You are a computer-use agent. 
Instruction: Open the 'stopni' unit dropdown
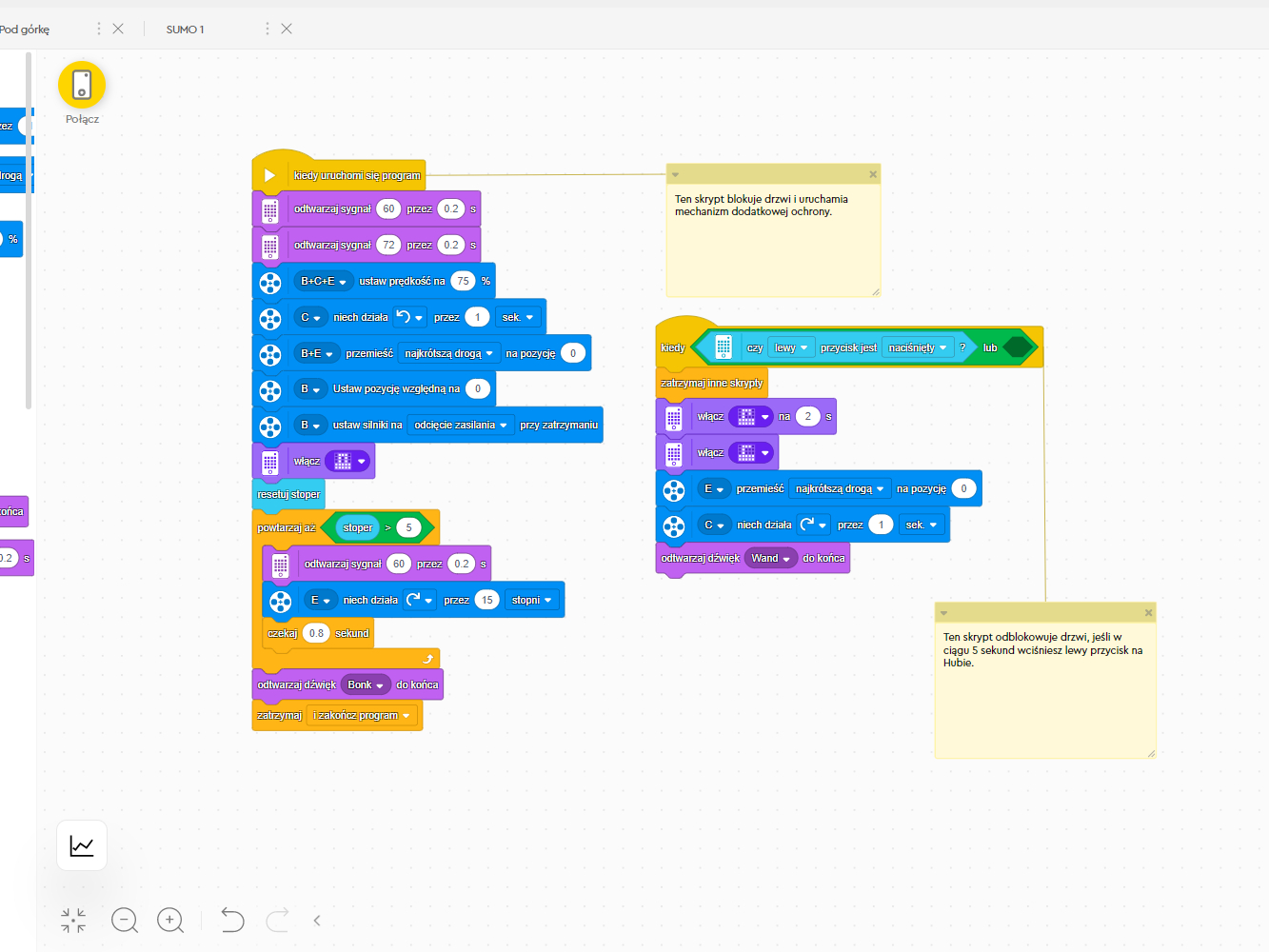click(531, 600)
